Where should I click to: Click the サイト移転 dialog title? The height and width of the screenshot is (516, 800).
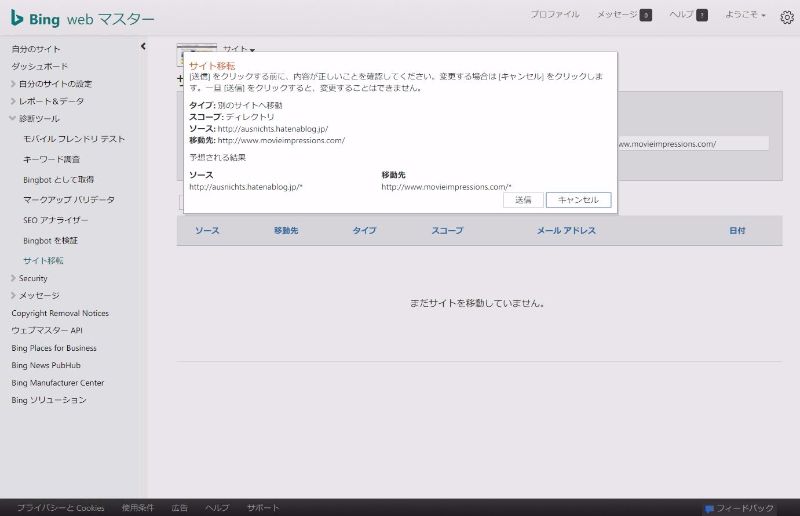pyautogui.click(x=212, y=66)
